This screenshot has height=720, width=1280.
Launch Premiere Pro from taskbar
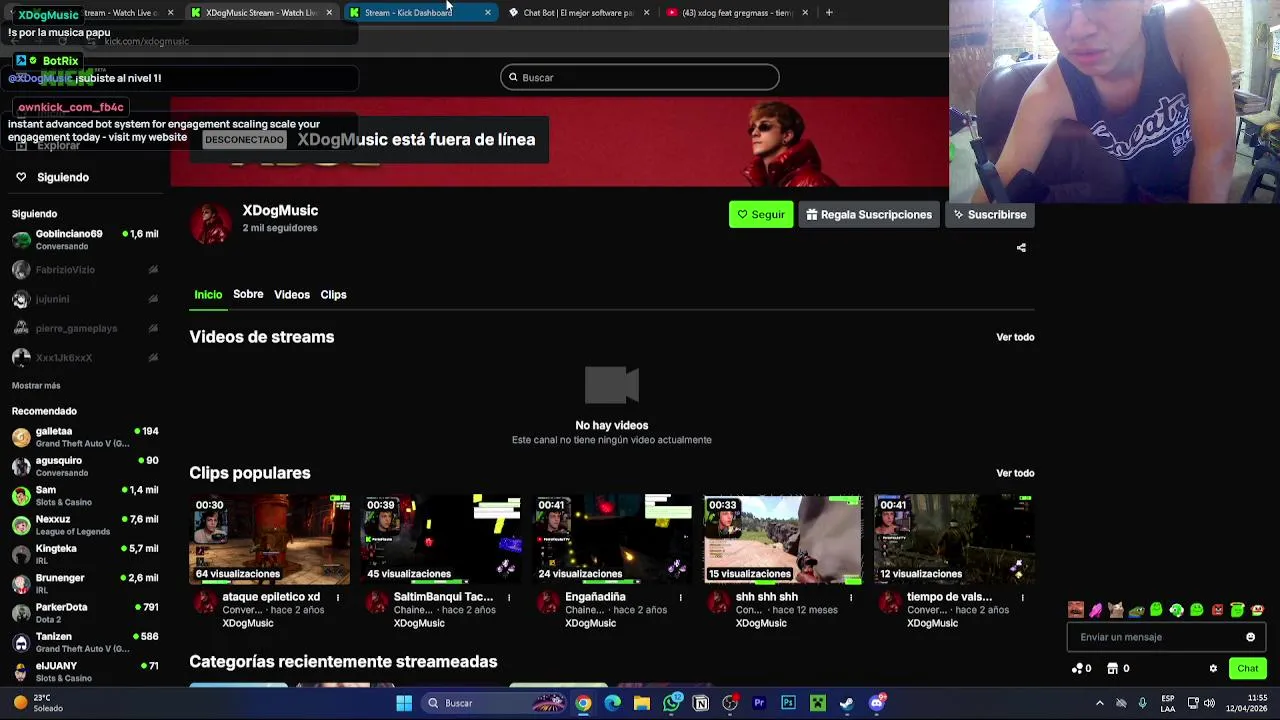tap(759, 703)
